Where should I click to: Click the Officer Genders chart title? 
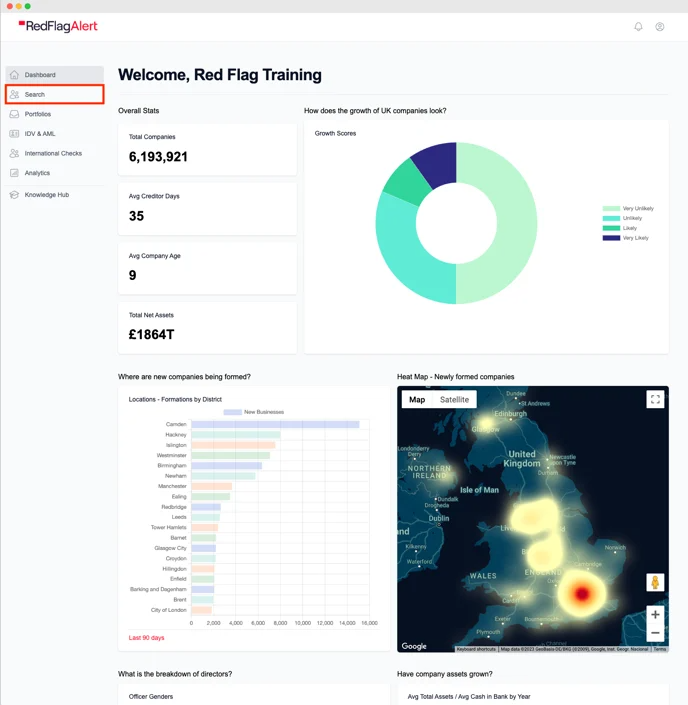point(151,696)
